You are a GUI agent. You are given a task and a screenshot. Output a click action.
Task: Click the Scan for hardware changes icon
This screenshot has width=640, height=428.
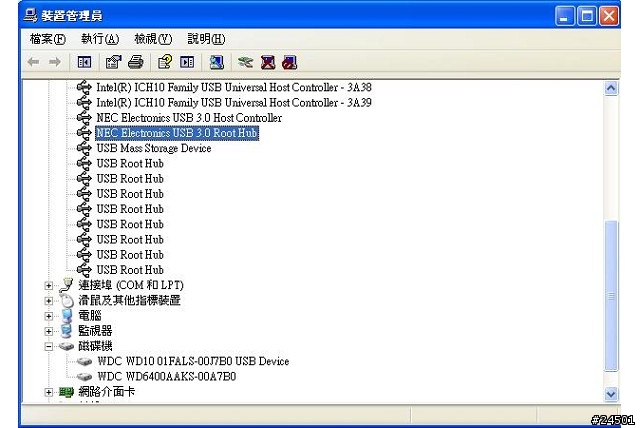click(217, 62)
